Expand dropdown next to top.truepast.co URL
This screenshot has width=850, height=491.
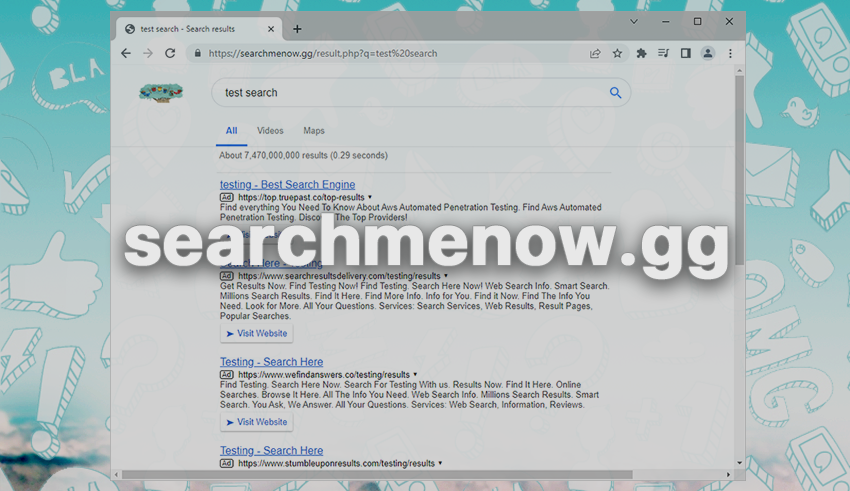pyautogui.click(x=370, y=197)
